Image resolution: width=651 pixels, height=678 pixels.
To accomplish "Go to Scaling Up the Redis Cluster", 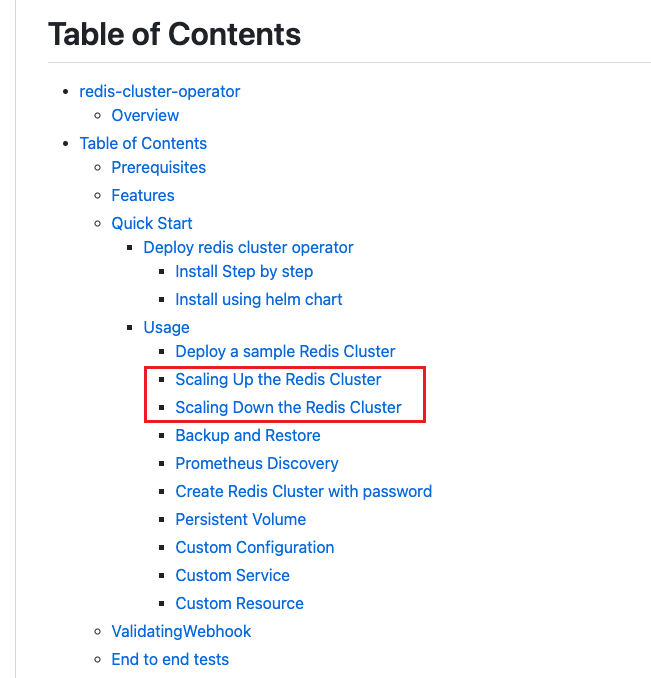I will 278,379.
